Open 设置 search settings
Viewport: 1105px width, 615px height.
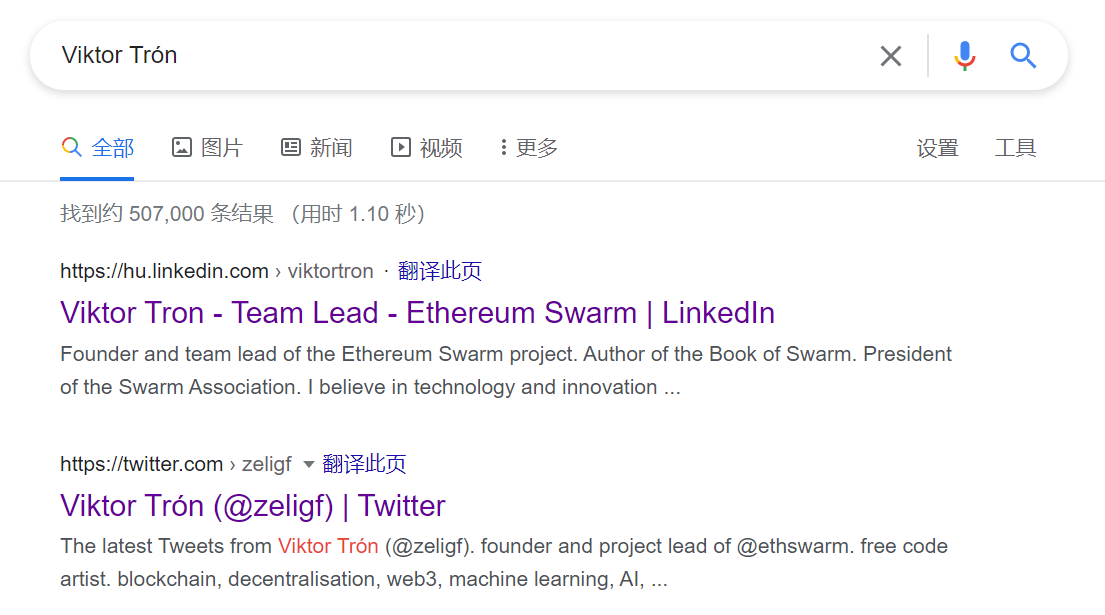click(937, 148)
